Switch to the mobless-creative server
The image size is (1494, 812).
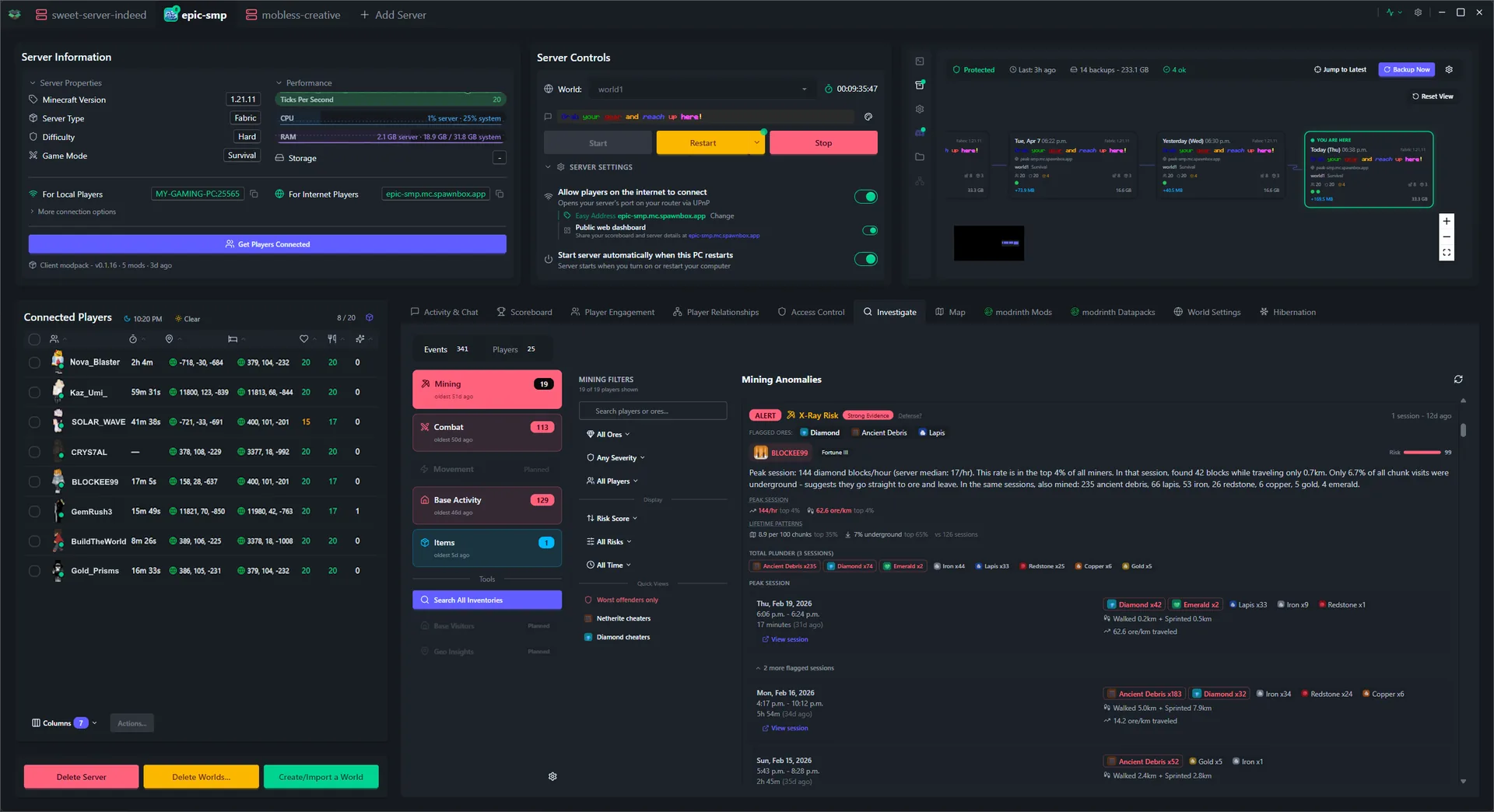tap(293, 14)
